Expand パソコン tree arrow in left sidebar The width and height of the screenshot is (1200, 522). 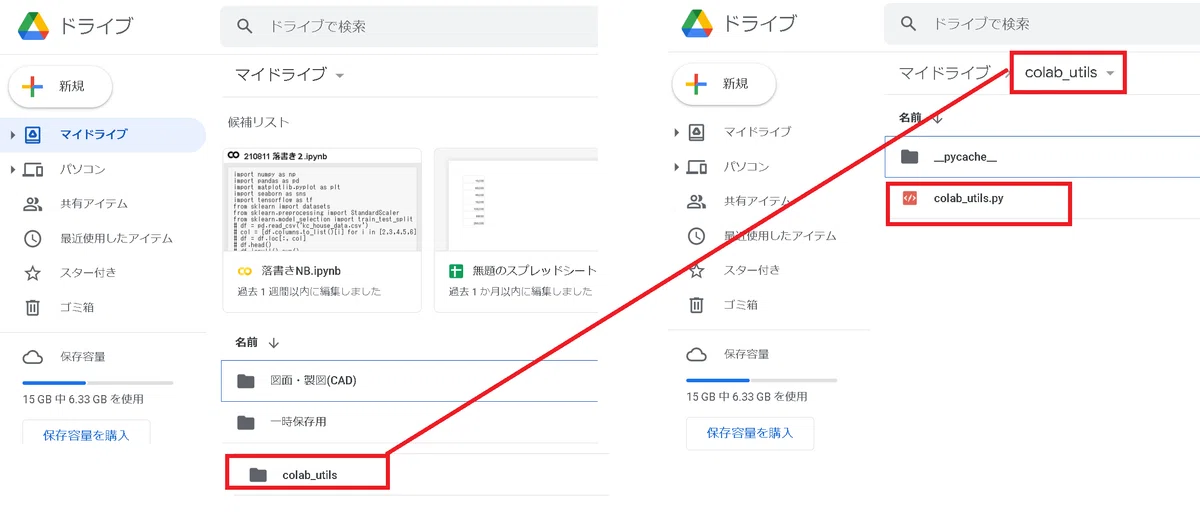coord(11,169)
